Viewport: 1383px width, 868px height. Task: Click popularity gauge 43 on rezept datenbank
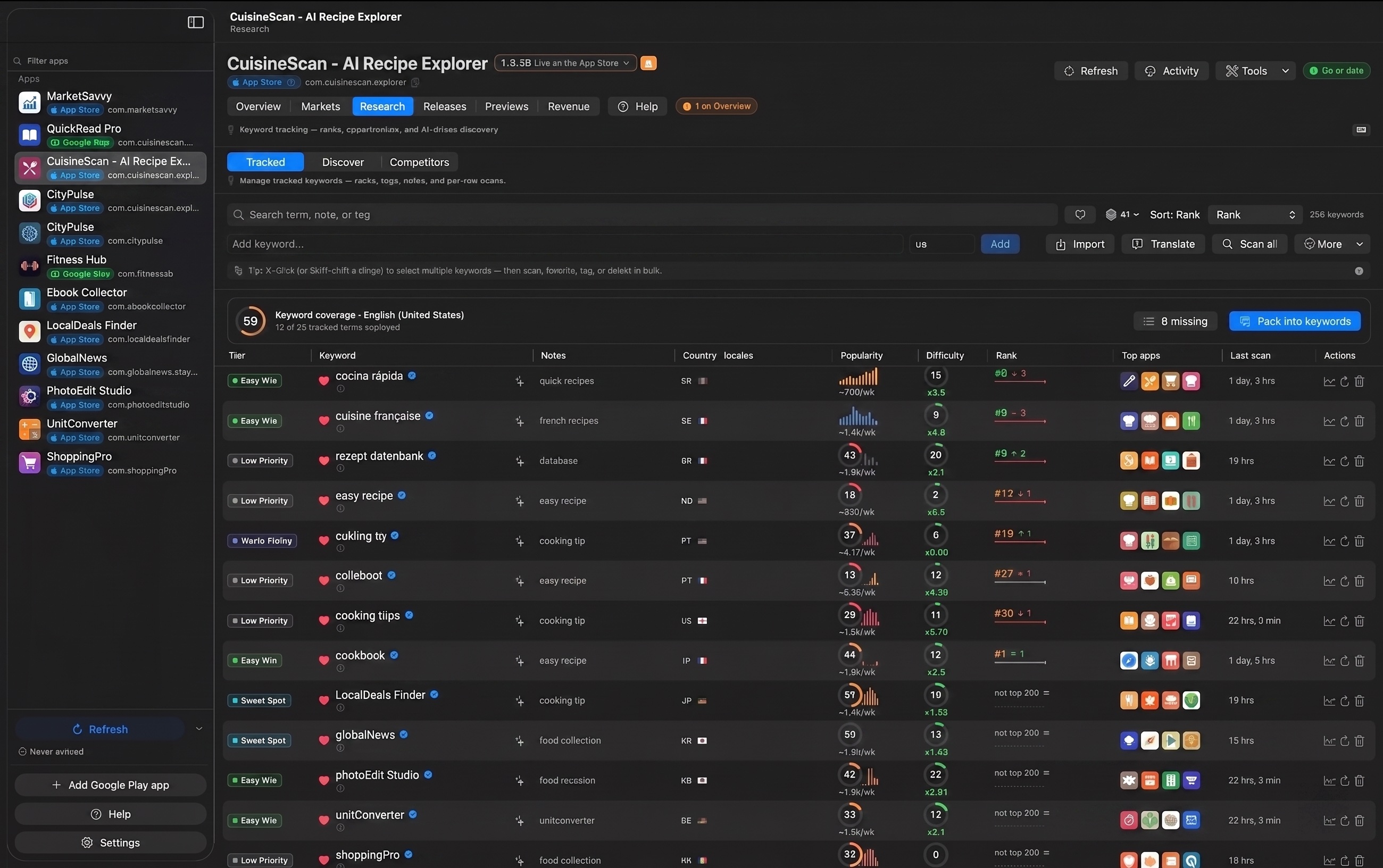(x=849, y=455)
